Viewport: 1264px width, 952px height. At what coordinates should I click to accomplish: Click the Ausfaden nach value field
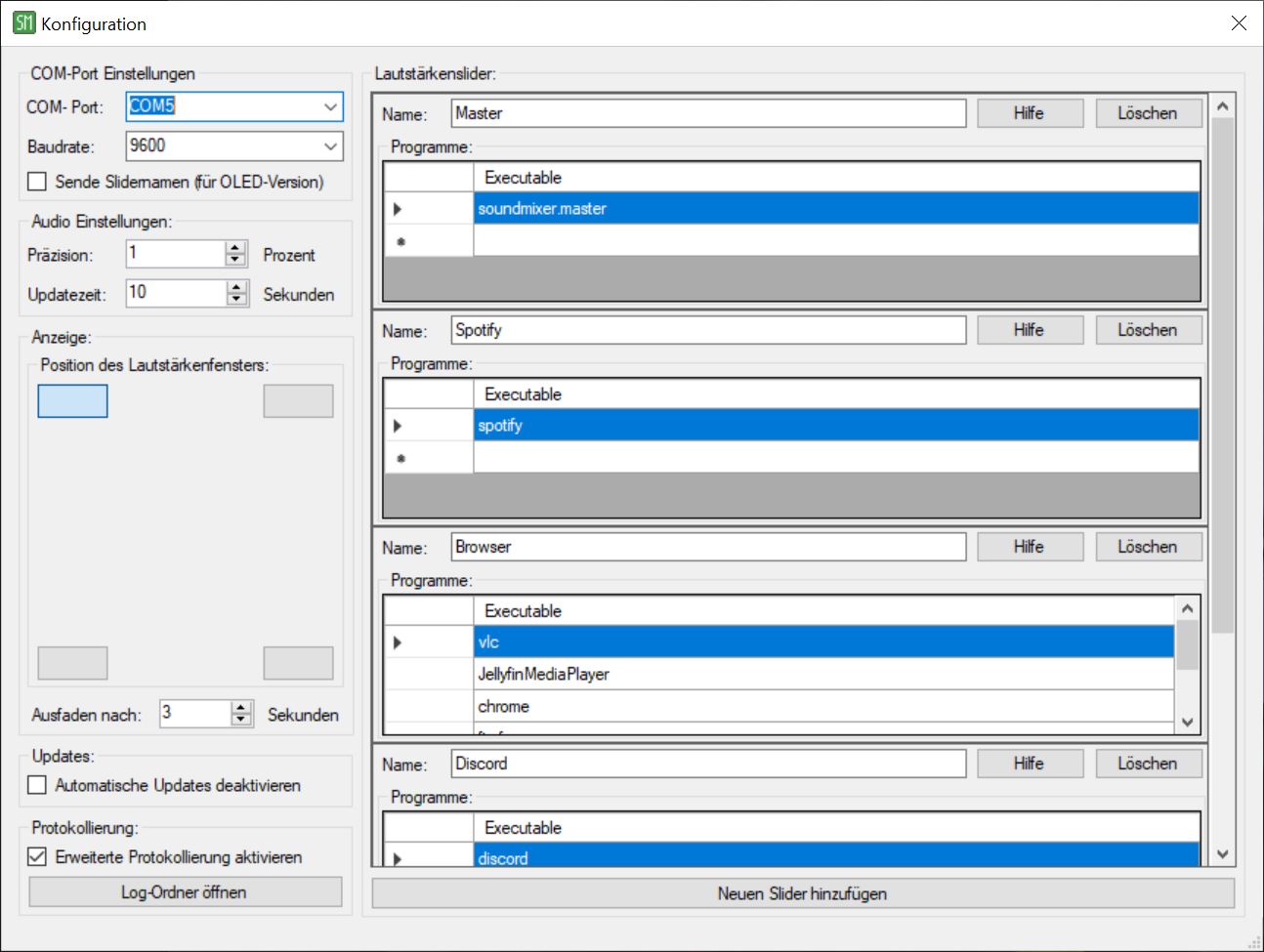(x=195, y=713)
